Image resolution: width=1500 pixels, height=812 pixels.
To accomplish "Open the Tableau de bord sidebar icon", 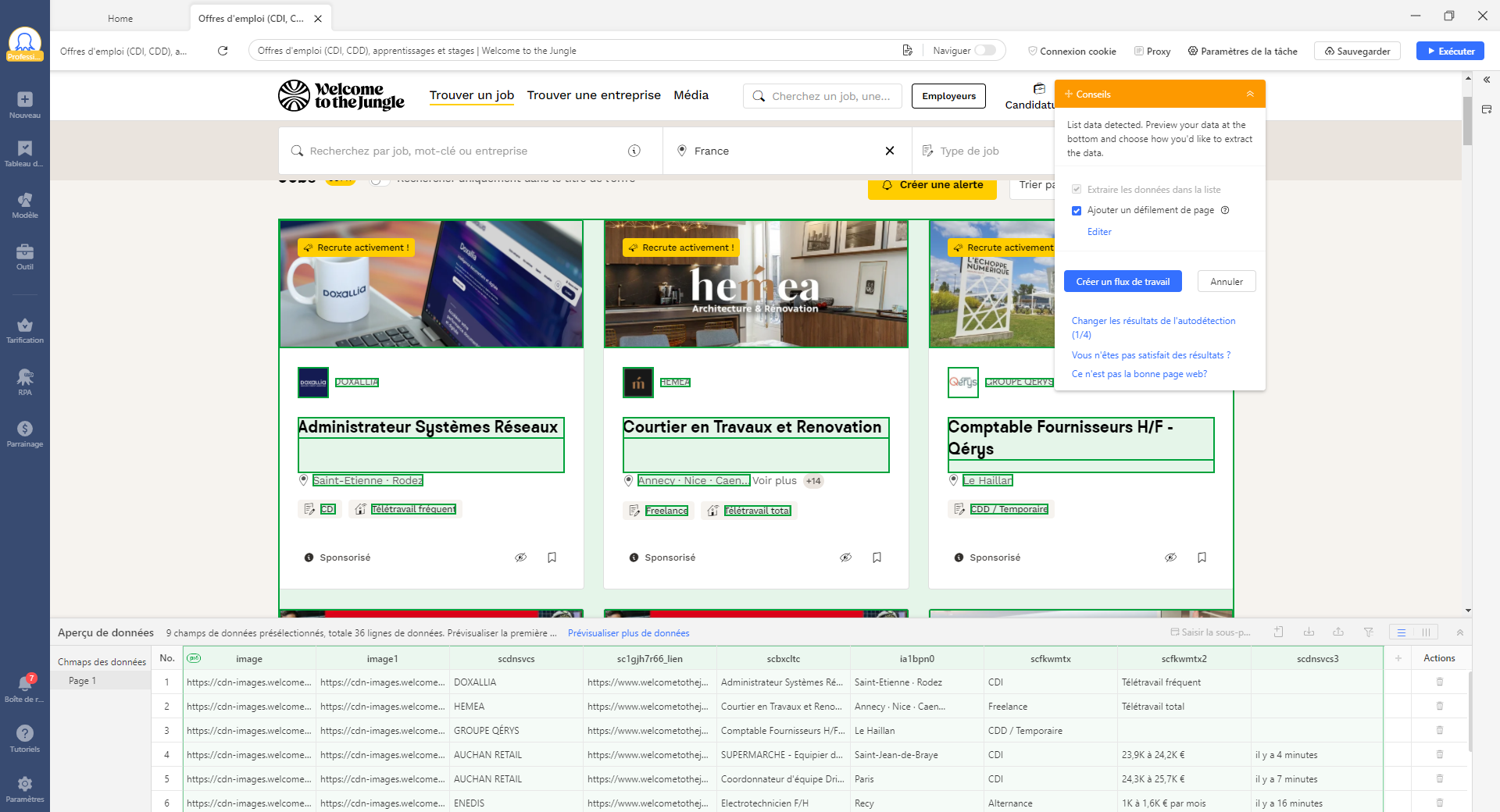I will tap(25, 154).
